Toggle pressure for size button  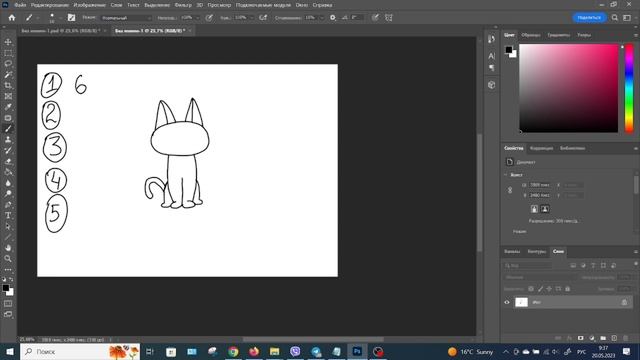375,18
